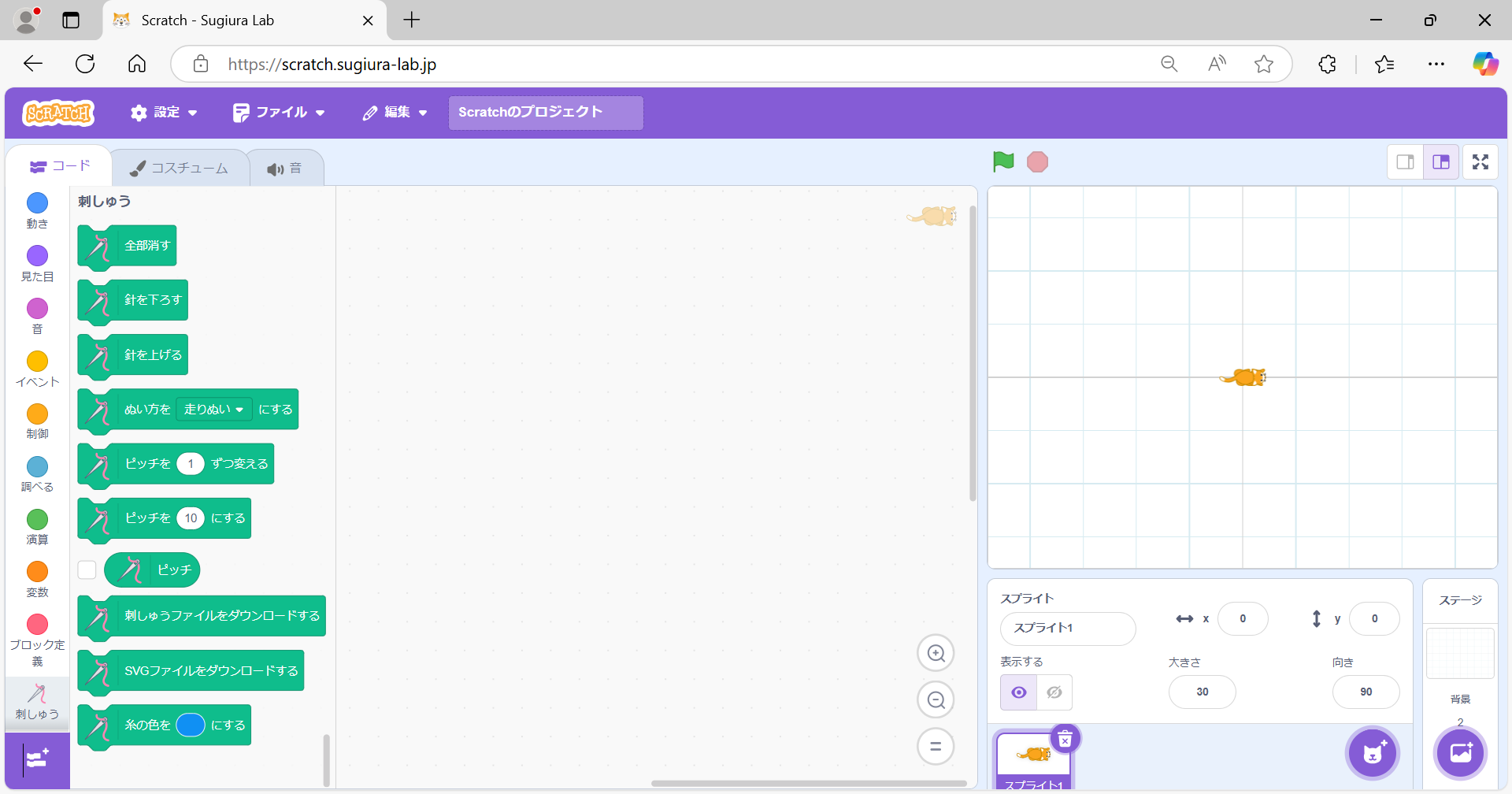Image resolution: width=1512 pixels, height=794 pixels.
Task: Select the 見た目 (Looks) category circle
Action: (37, 255)
